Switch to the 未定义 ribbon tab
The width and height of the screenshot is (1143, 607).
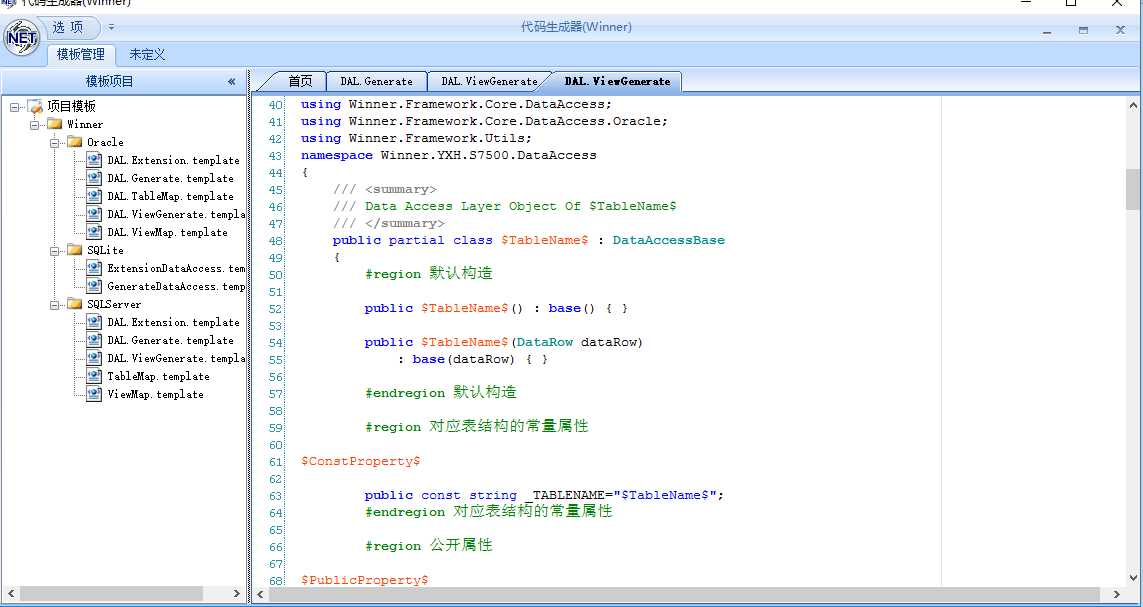[x=147, y=54]
